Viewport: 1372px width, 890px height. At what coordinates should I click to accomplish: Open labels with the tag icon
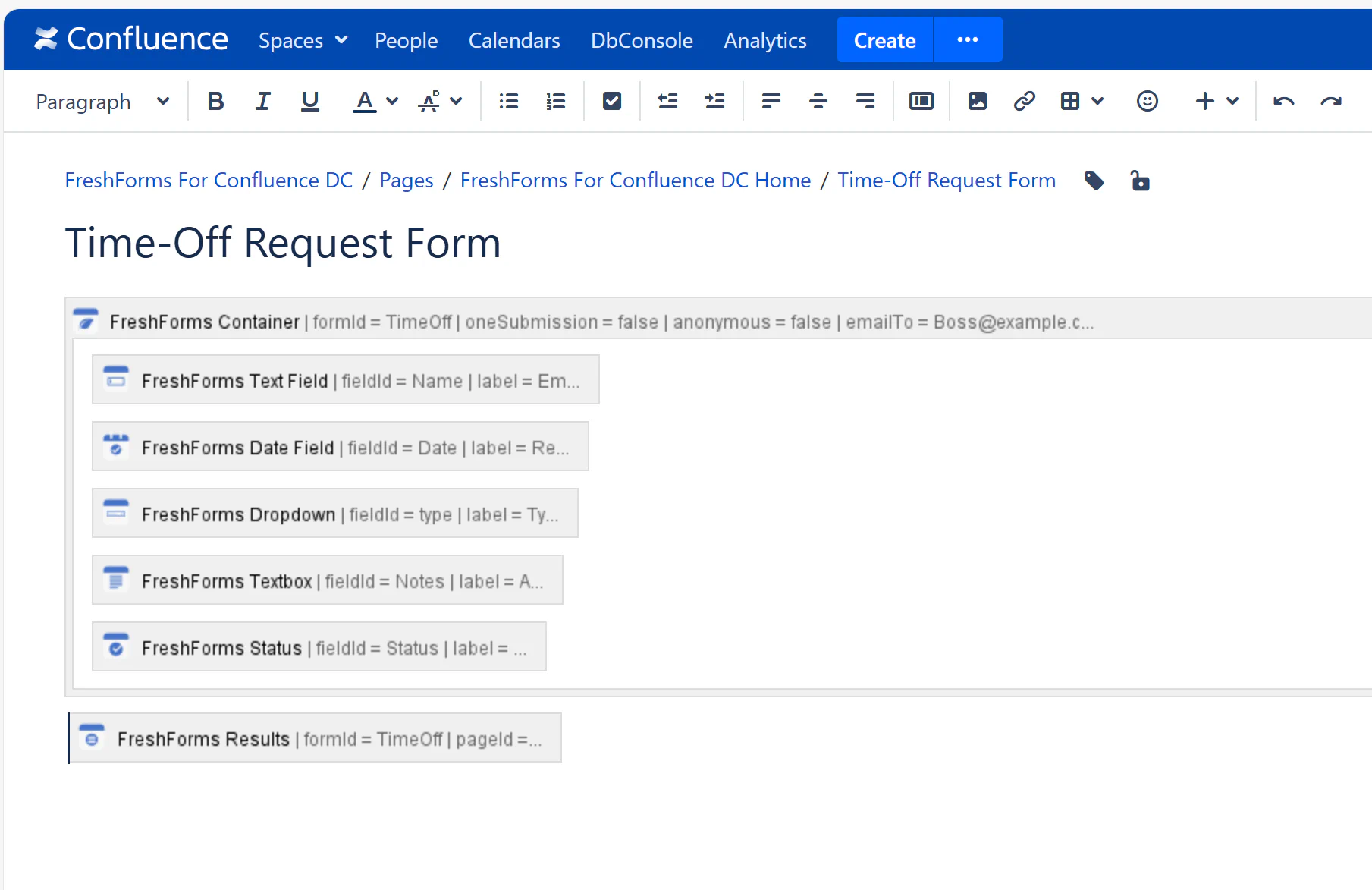click(x=1094, y=181)
